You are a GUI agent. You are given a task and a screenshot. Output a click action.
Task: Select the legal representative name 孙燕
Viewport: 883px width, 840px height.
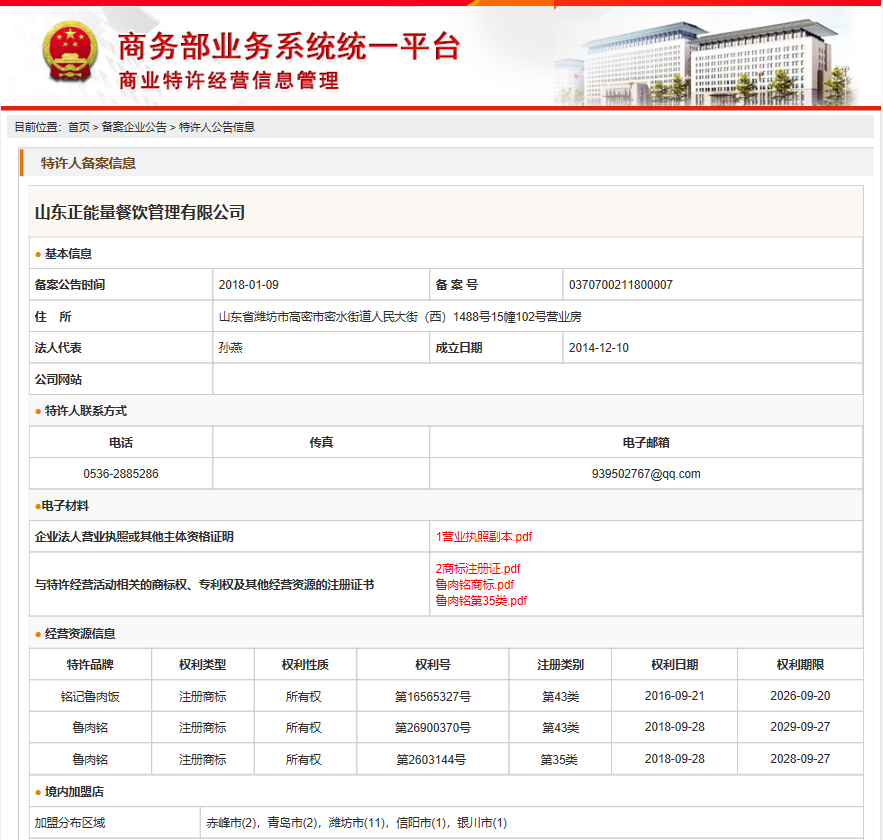pos(230,348)
